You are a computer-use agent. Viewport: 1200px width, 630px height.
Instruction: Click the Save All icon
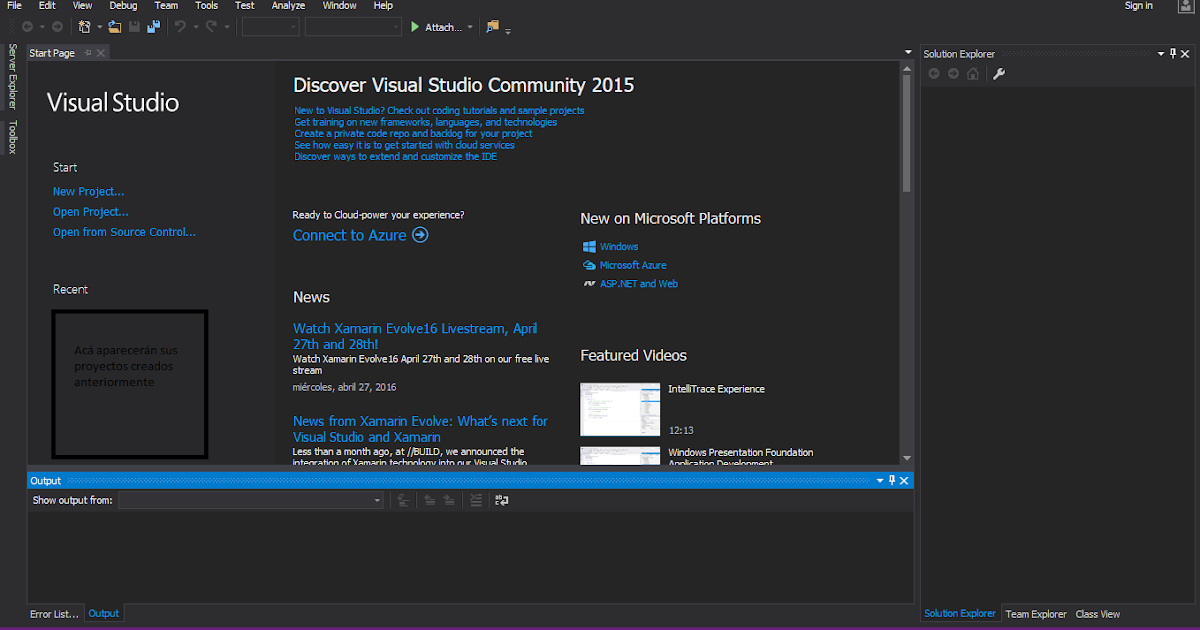pyautogui.click(x=153, y=26)
